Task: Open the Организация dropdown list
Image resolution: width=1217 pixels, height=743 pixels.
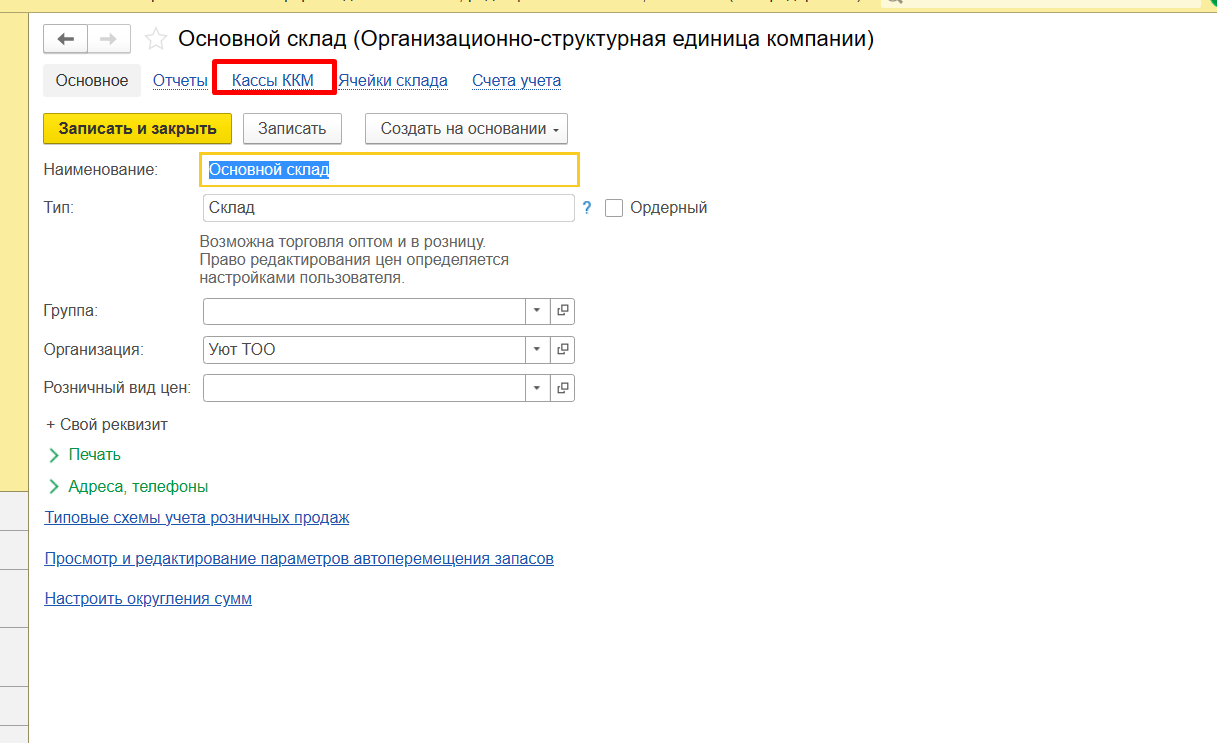Action: tap(537, 350)
